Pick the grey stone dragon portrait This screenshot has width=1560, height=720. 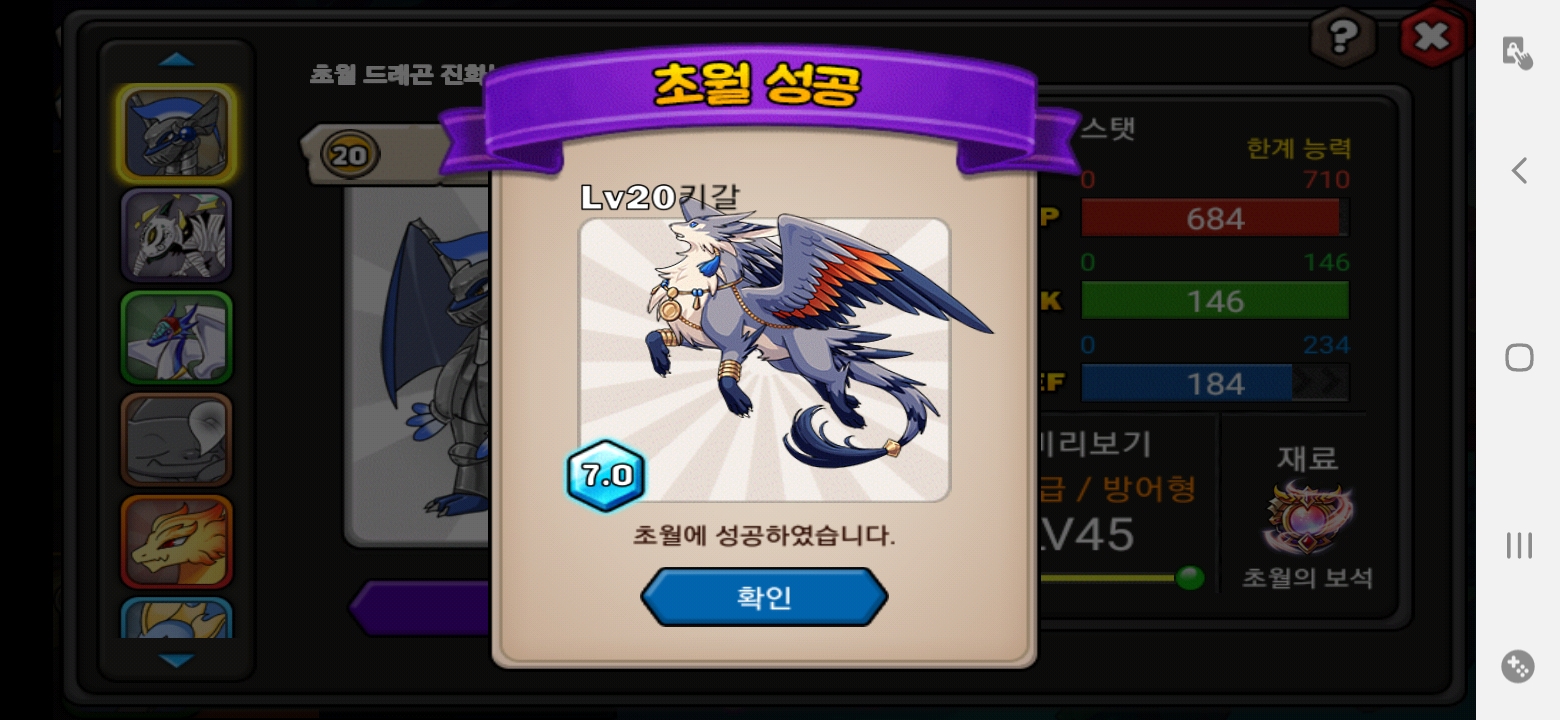click(177, 440)
